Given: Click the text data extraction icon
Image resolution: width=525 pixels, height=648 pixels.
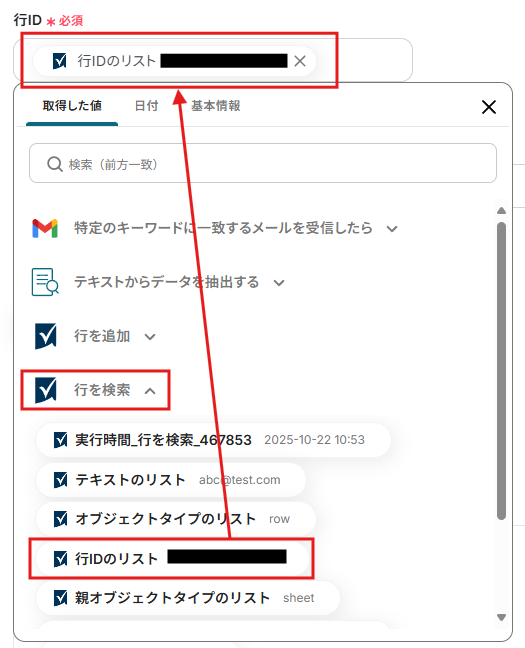Looking at the screenshot, I should pyautogui.click(x=45, y=282).
